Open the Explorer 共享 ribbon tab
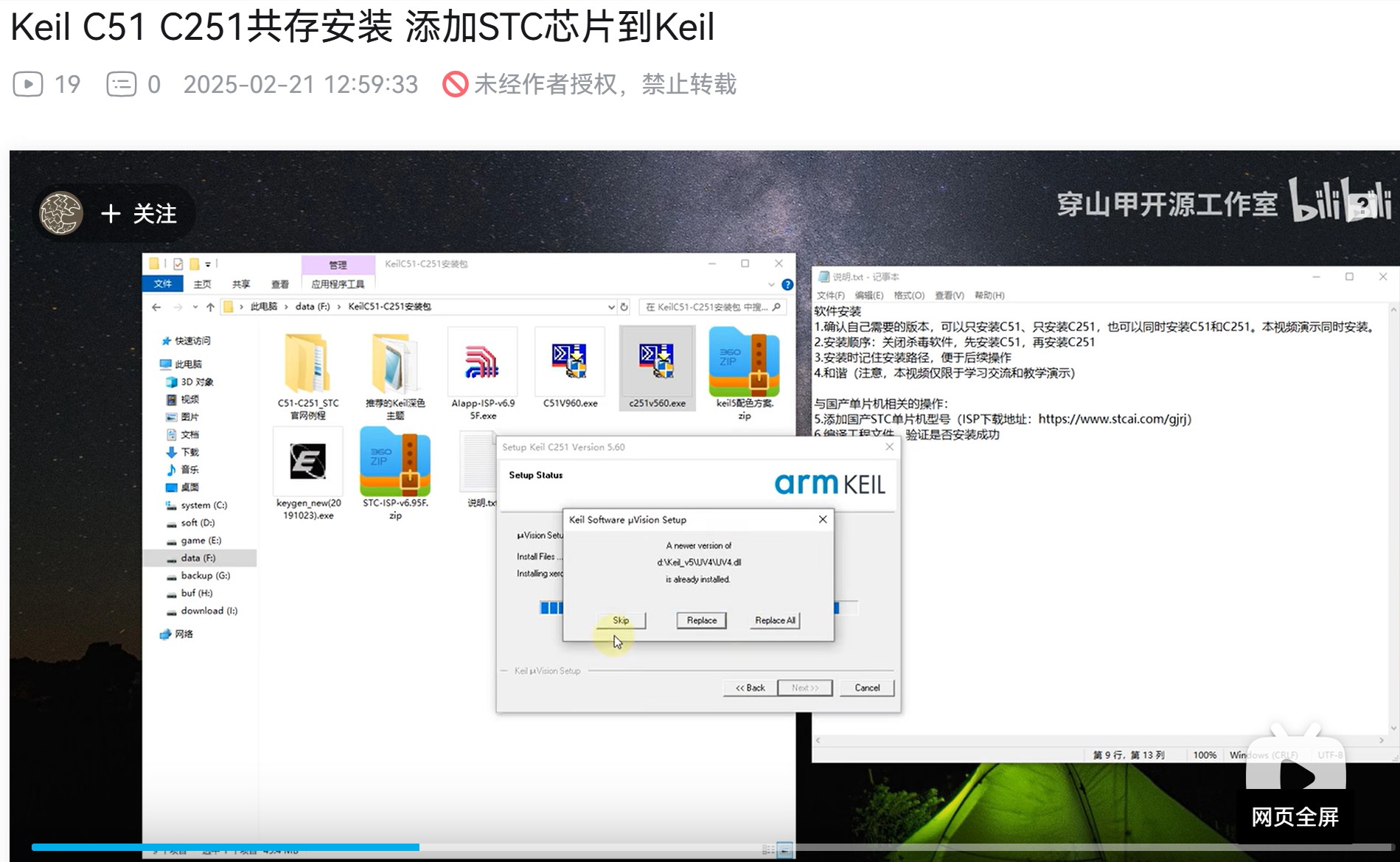The width and height of the screenshot is (1400, 862). [241, 284]
